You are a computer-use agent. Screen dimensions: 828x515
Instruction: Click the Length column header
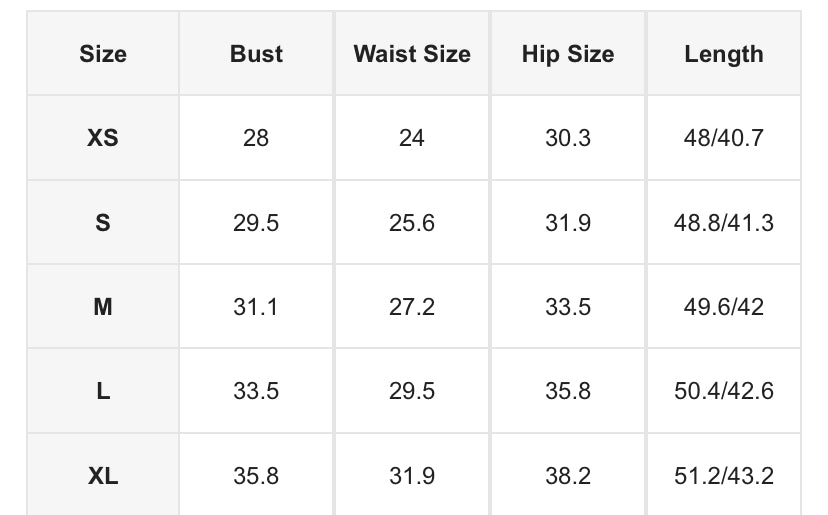pos(724,54)
